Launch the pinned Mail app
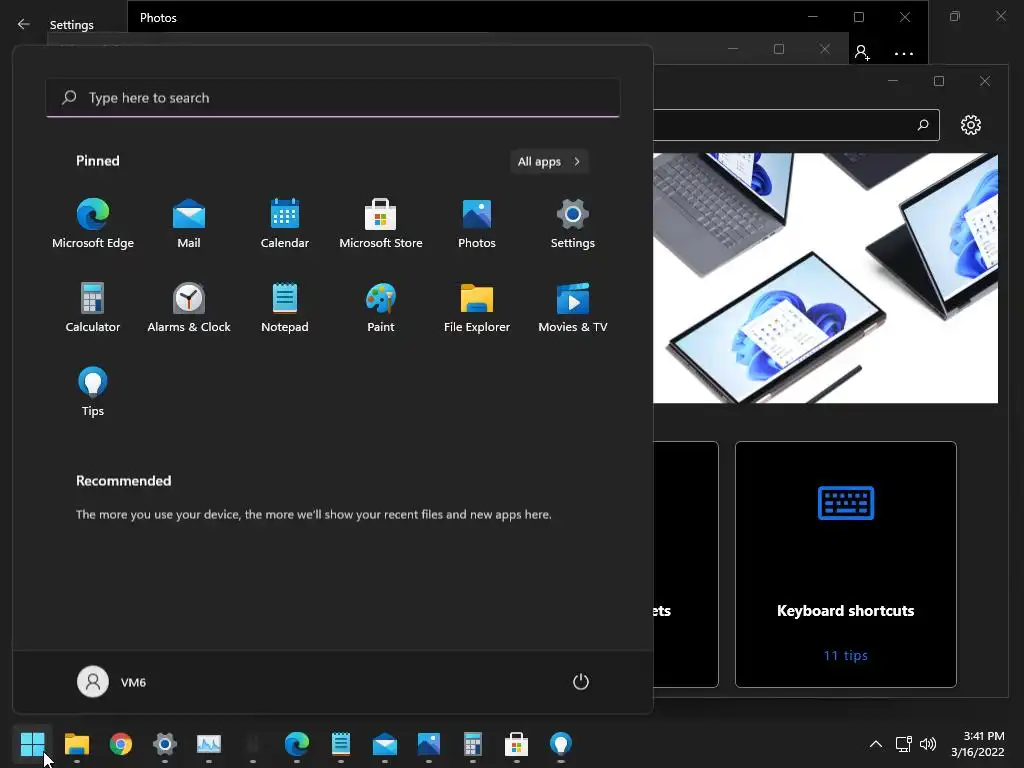Image resolution: width=1024 pixels, height=768 pixels. 189,223
